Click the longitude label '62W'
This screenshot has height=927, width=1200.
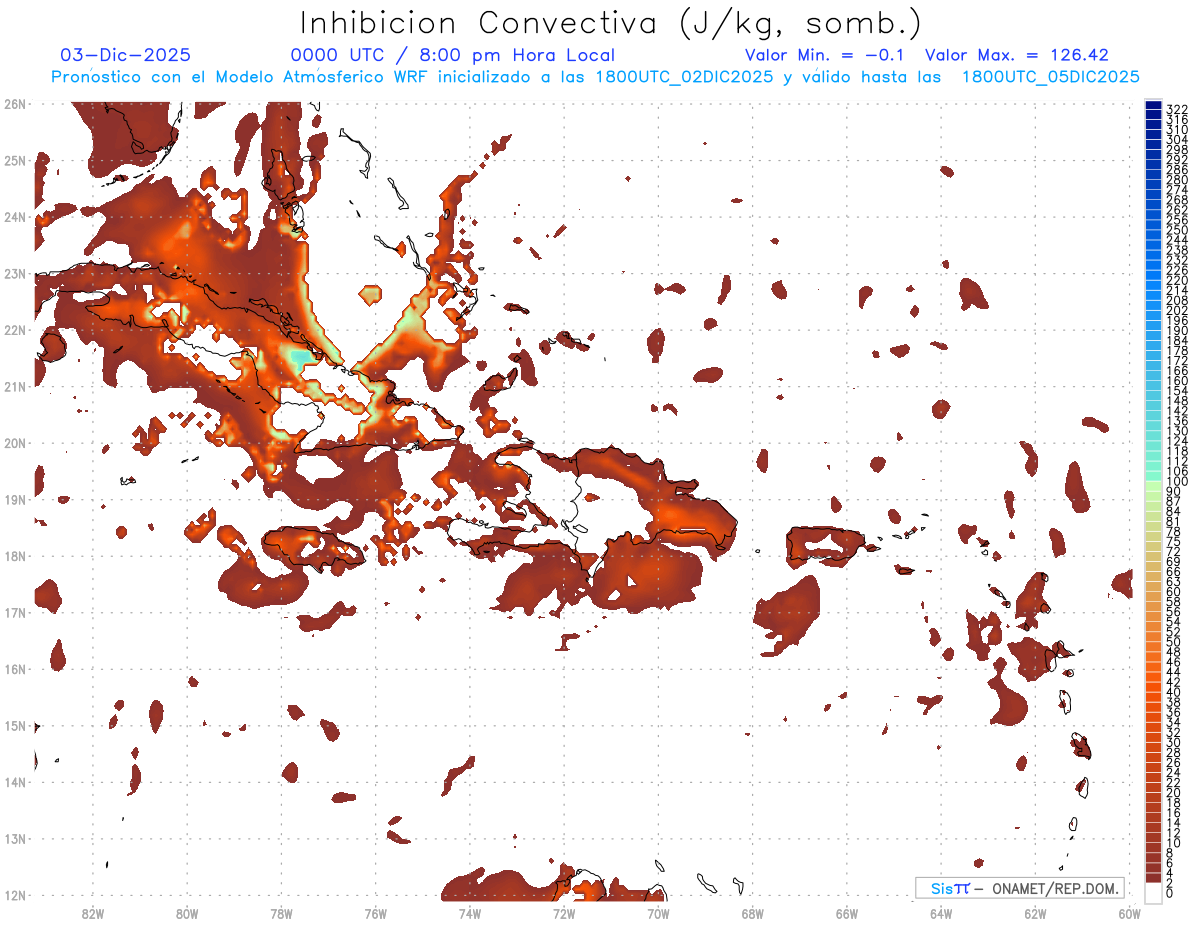coord(1036,913)
